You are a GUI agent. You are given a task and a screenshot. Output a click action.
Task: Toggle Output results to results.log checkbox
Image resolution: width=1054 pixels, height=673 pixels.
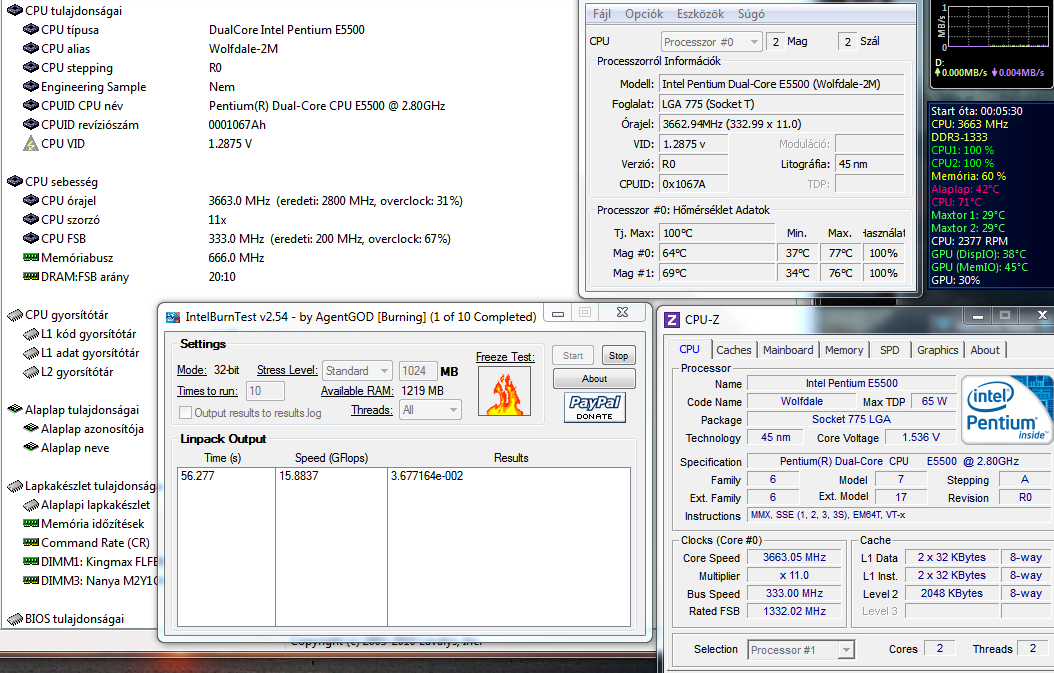coord(186,412)
